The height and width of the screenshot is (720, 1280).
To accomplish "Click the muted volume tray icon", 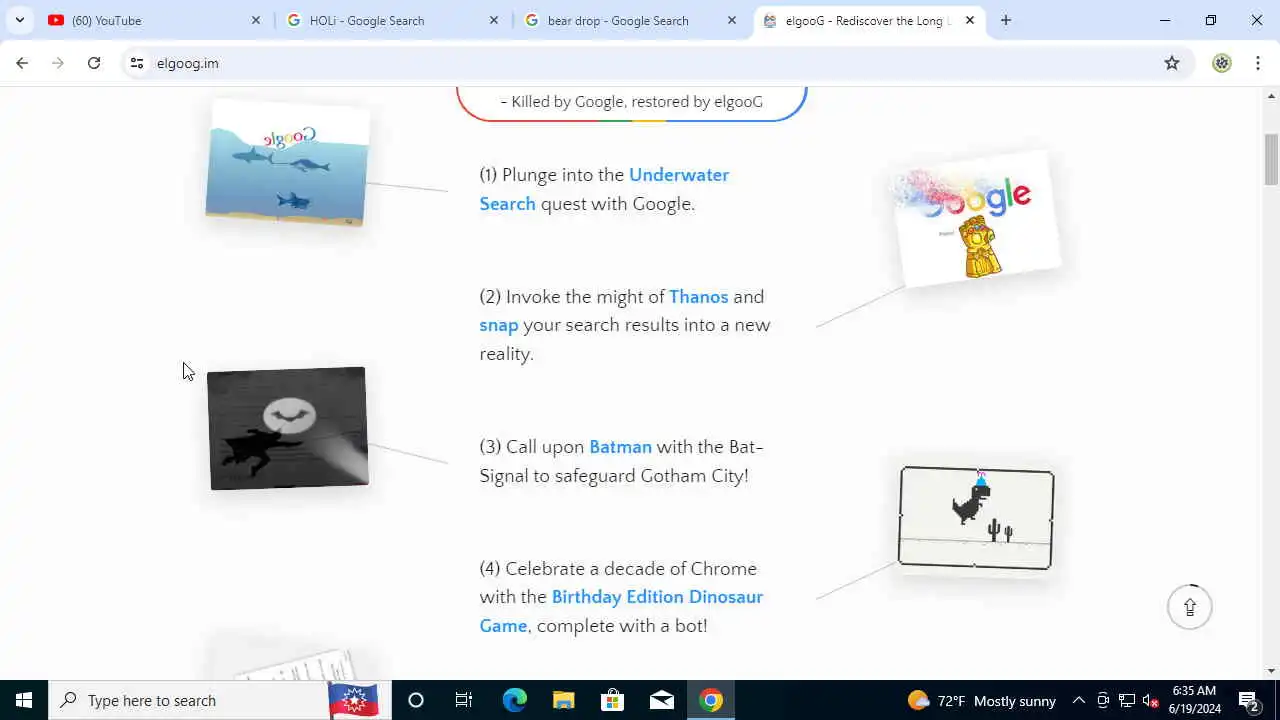I will pos(1150,700).
